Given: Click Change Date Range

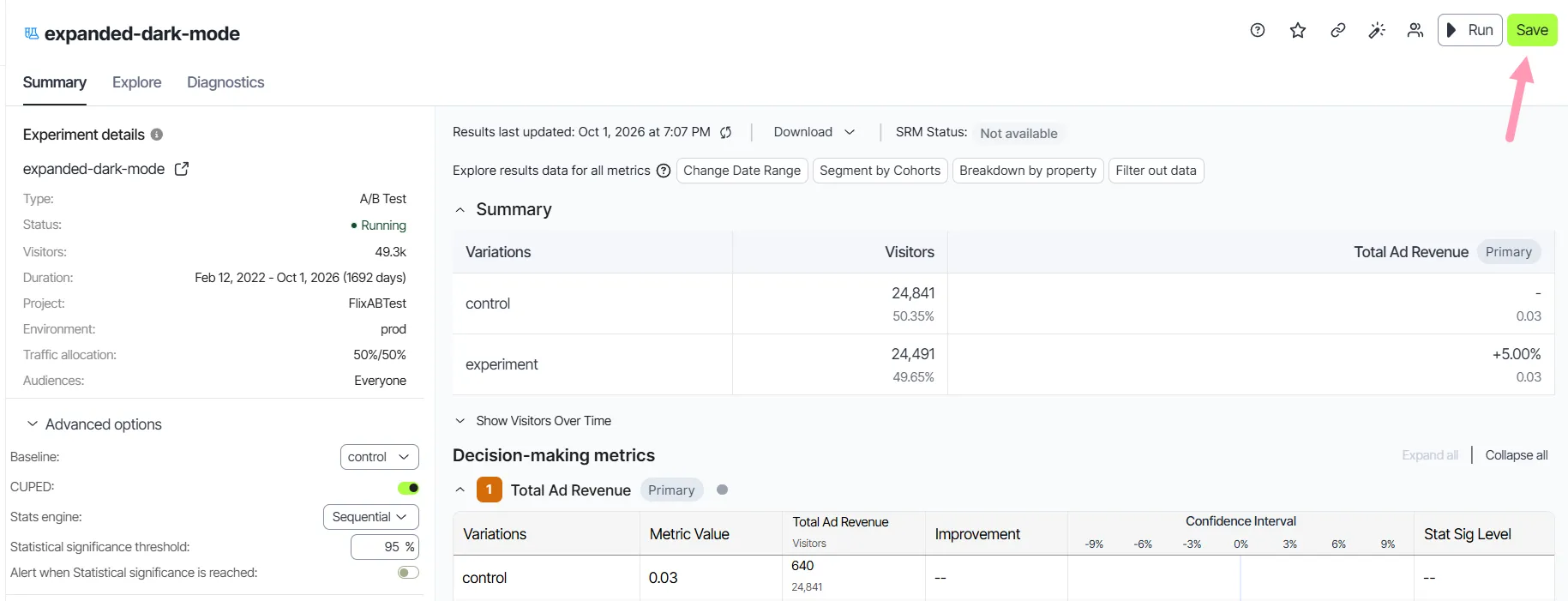Looking at the screenshot, I should (742, 171).
